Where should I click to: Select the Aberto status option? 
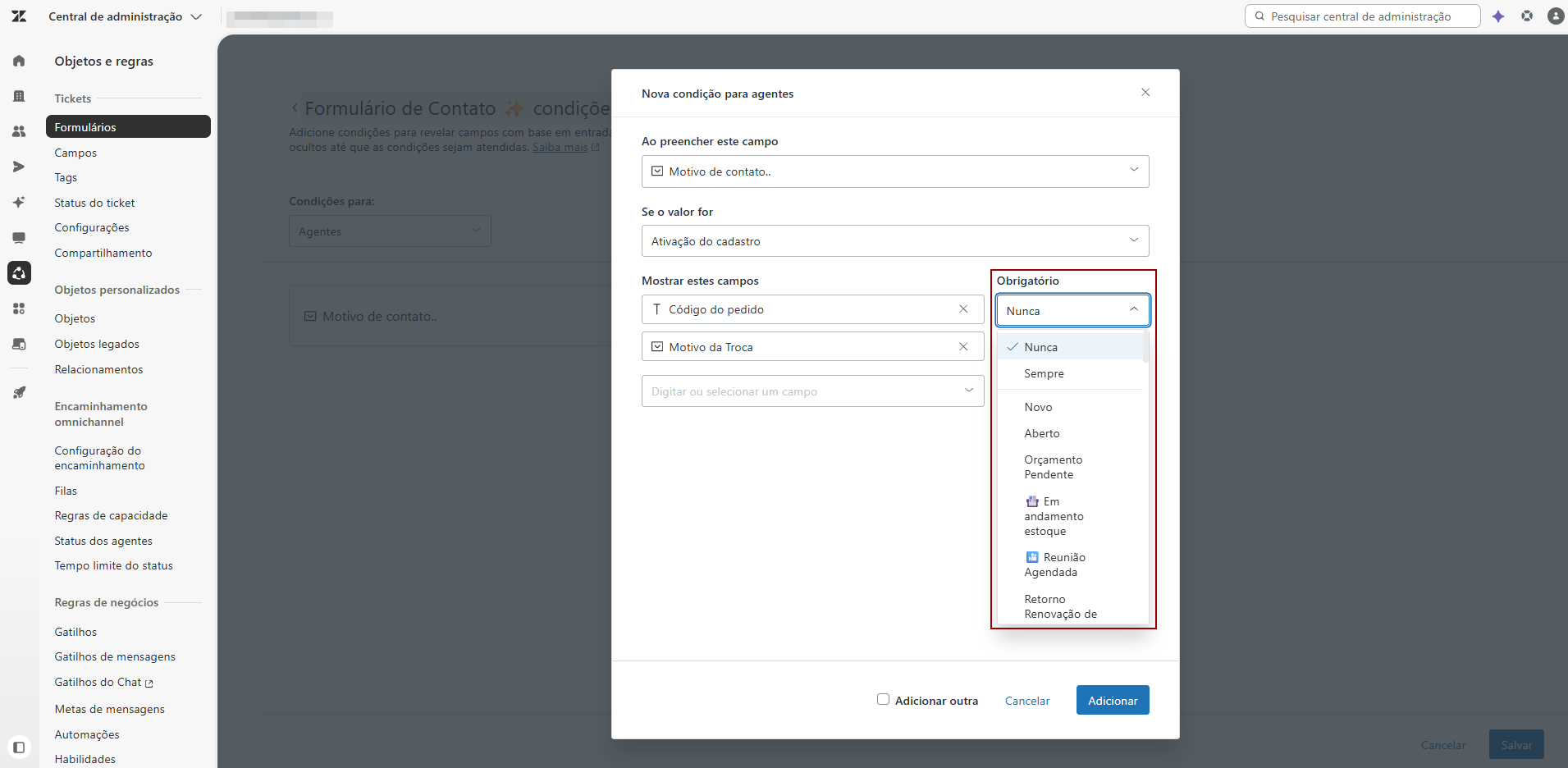click(x=1071, y=433)
